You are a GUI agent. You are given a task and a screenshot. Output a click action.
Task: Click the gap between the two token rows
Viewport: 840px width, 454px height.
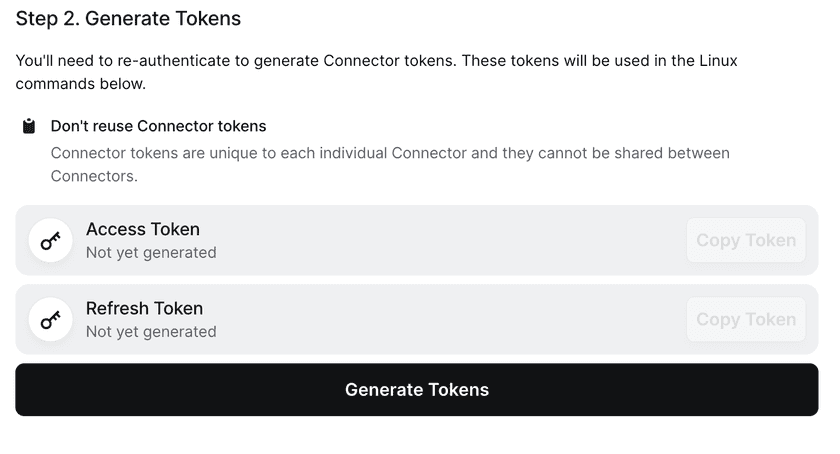pos(417,280)
